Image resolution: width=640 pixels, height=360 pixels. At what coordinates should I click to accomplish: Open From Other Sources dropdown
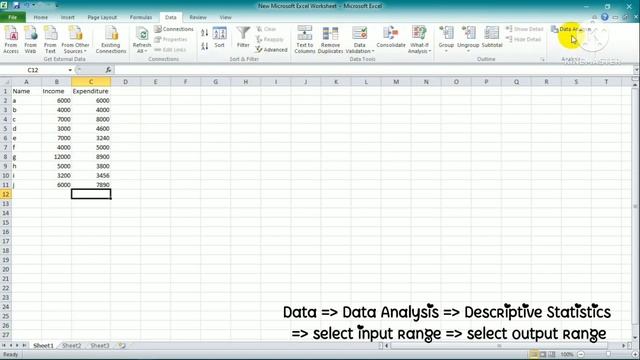(76, 39)
